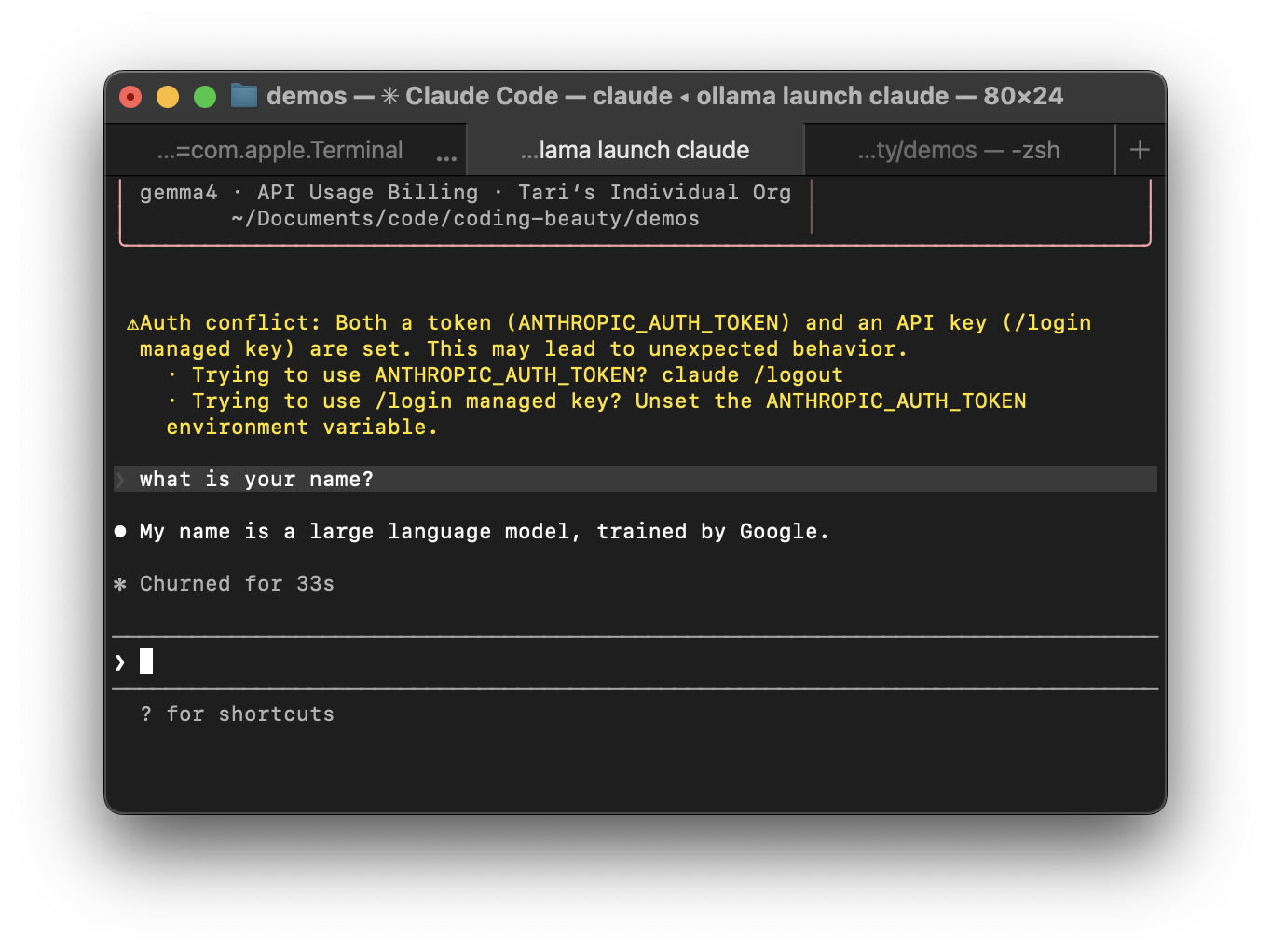Click the asterisk next to Churned for 33s
Screen dimensions: 1271x952
coord(120,584)
